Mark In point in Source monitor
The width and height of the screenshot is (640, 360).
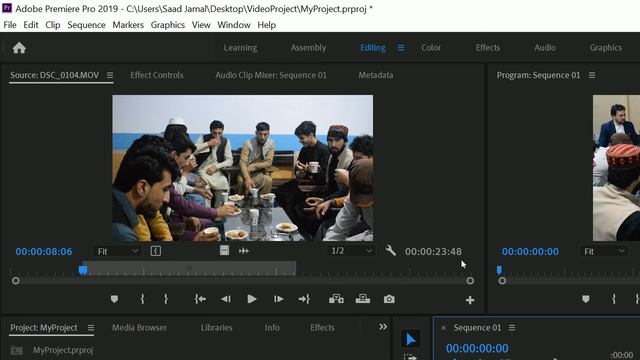[142, 299]
